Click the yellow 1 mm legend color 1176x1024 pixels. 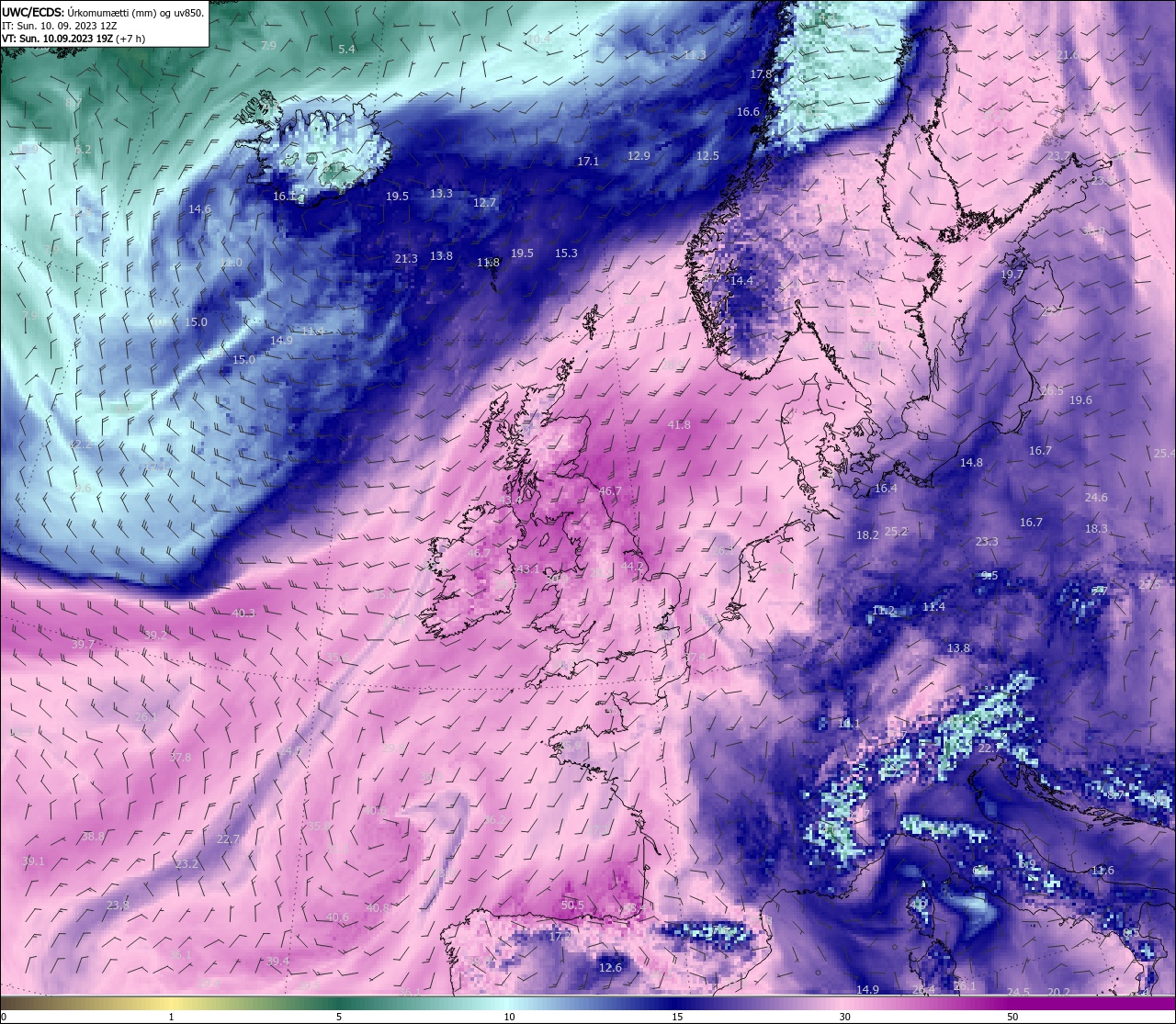pyautogui.click(x=172, y=1003)
